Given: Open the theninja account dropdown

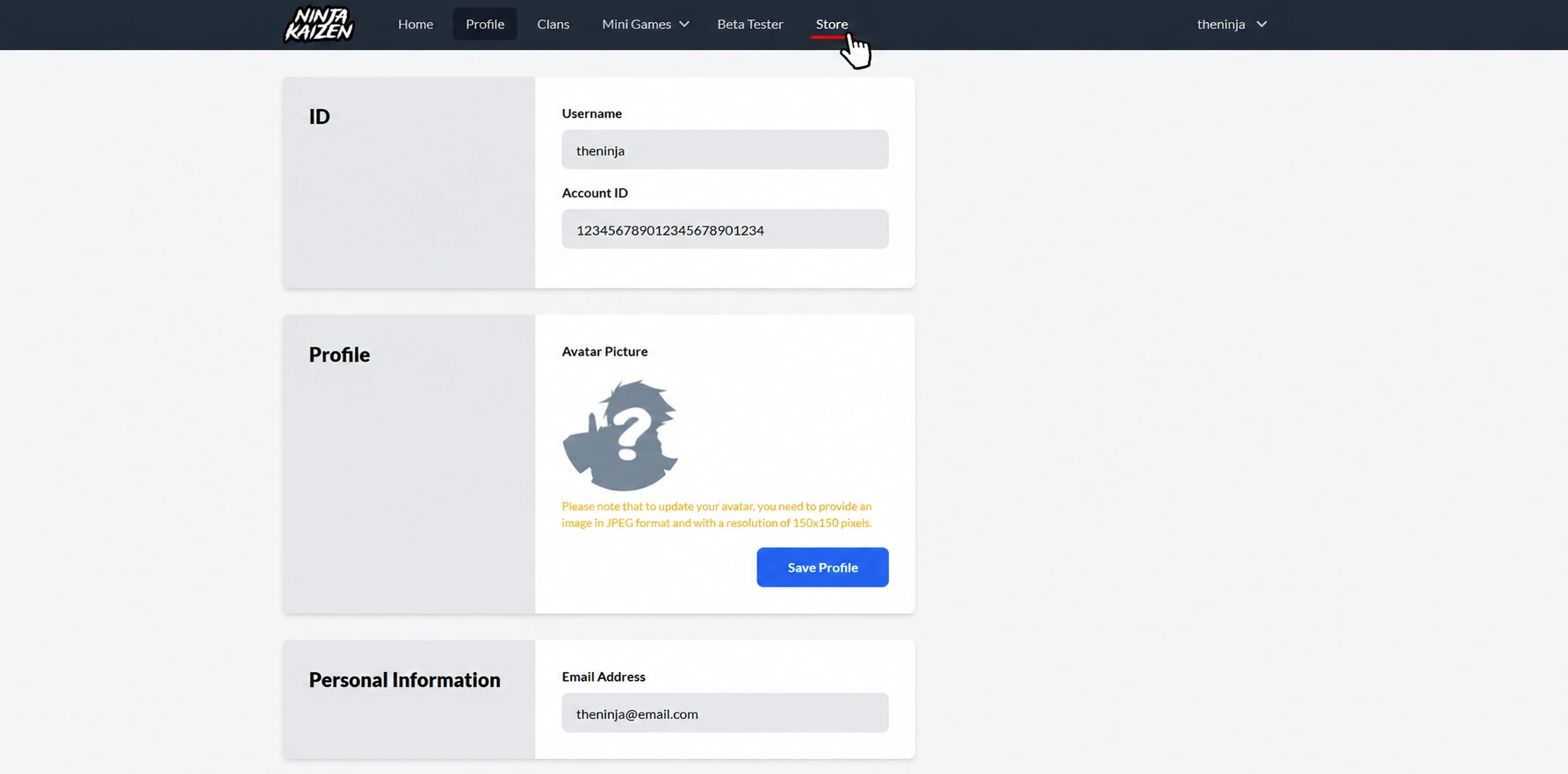Looking at the screenshot, I should 1232,24.
